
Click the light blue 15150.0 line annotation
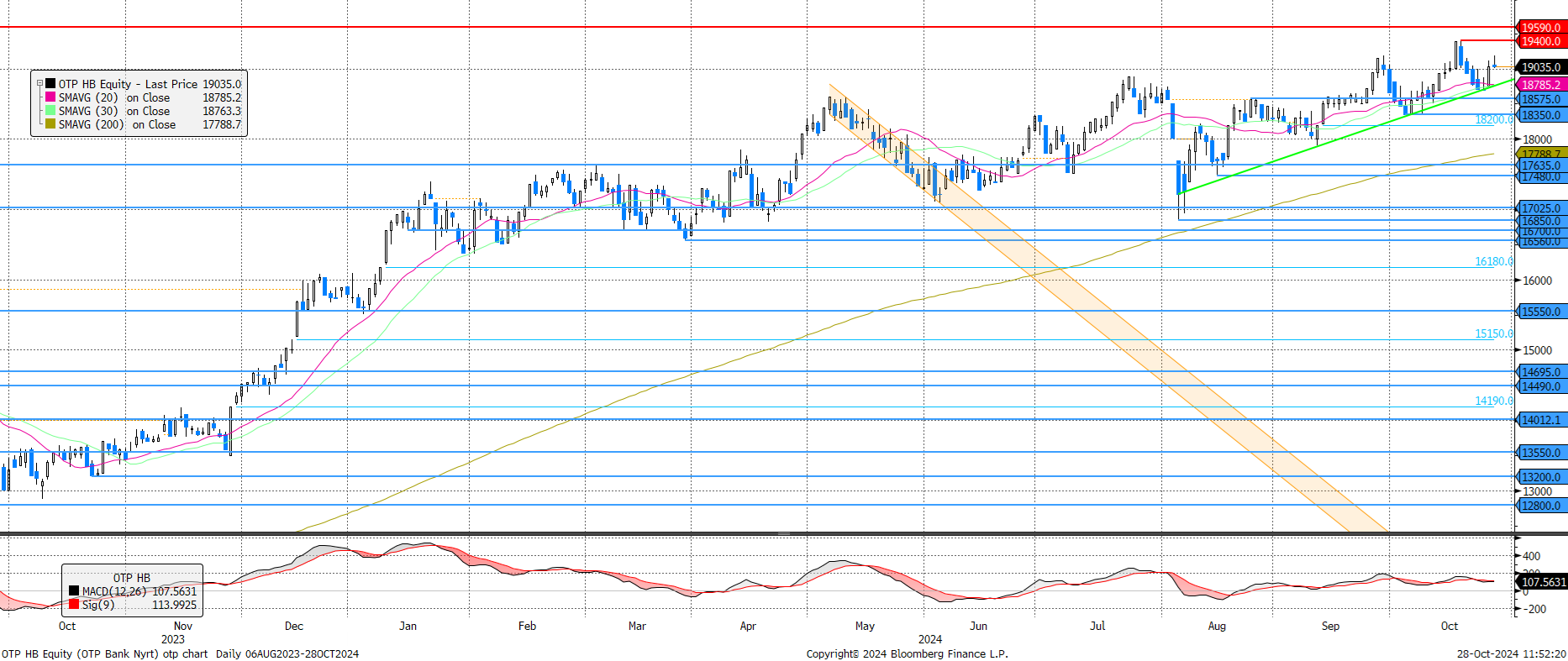tap(1494, 334)
